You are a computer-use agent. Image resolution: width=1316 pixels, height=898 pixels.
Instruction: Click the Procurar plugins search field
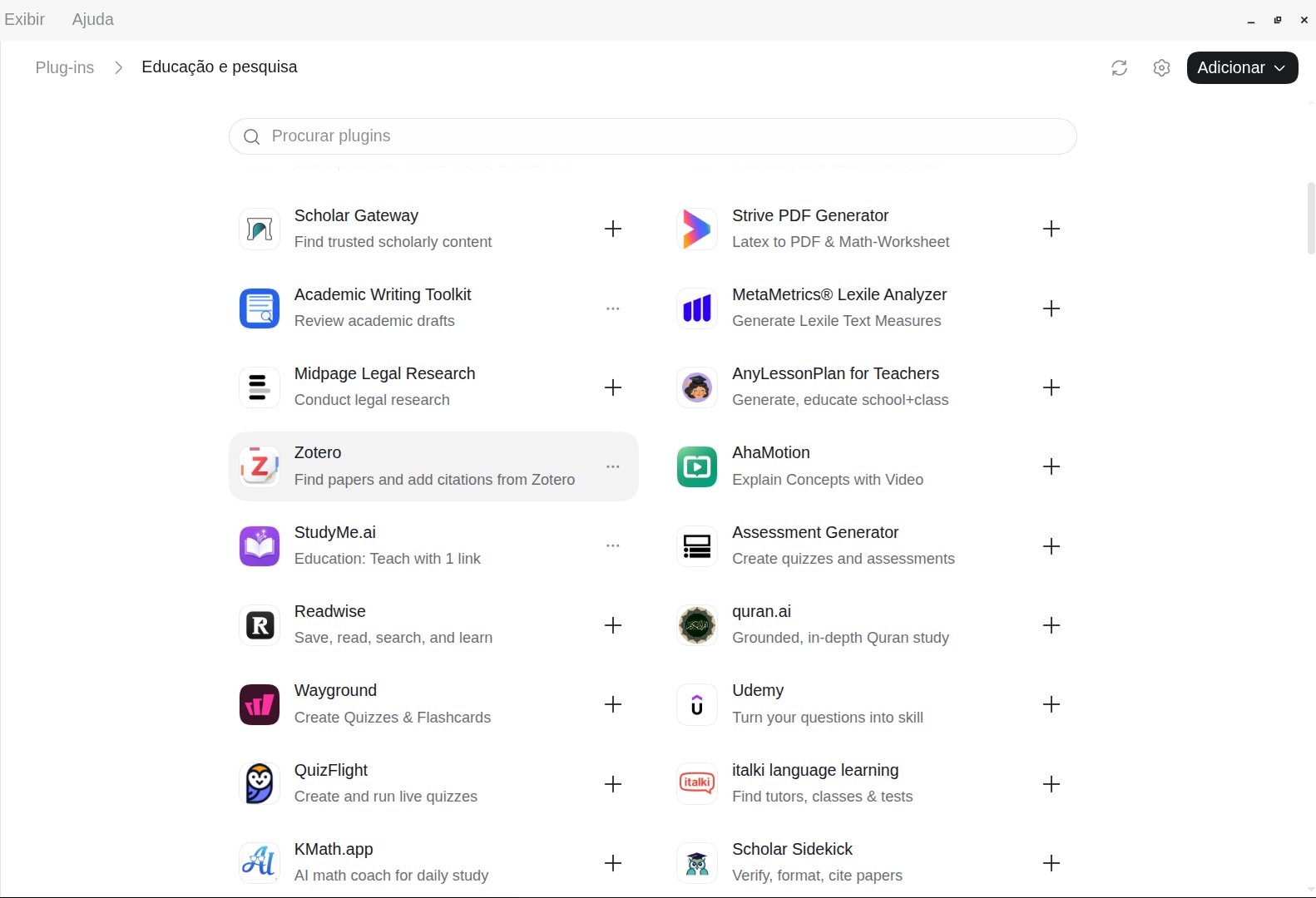(x=653, y=136)
